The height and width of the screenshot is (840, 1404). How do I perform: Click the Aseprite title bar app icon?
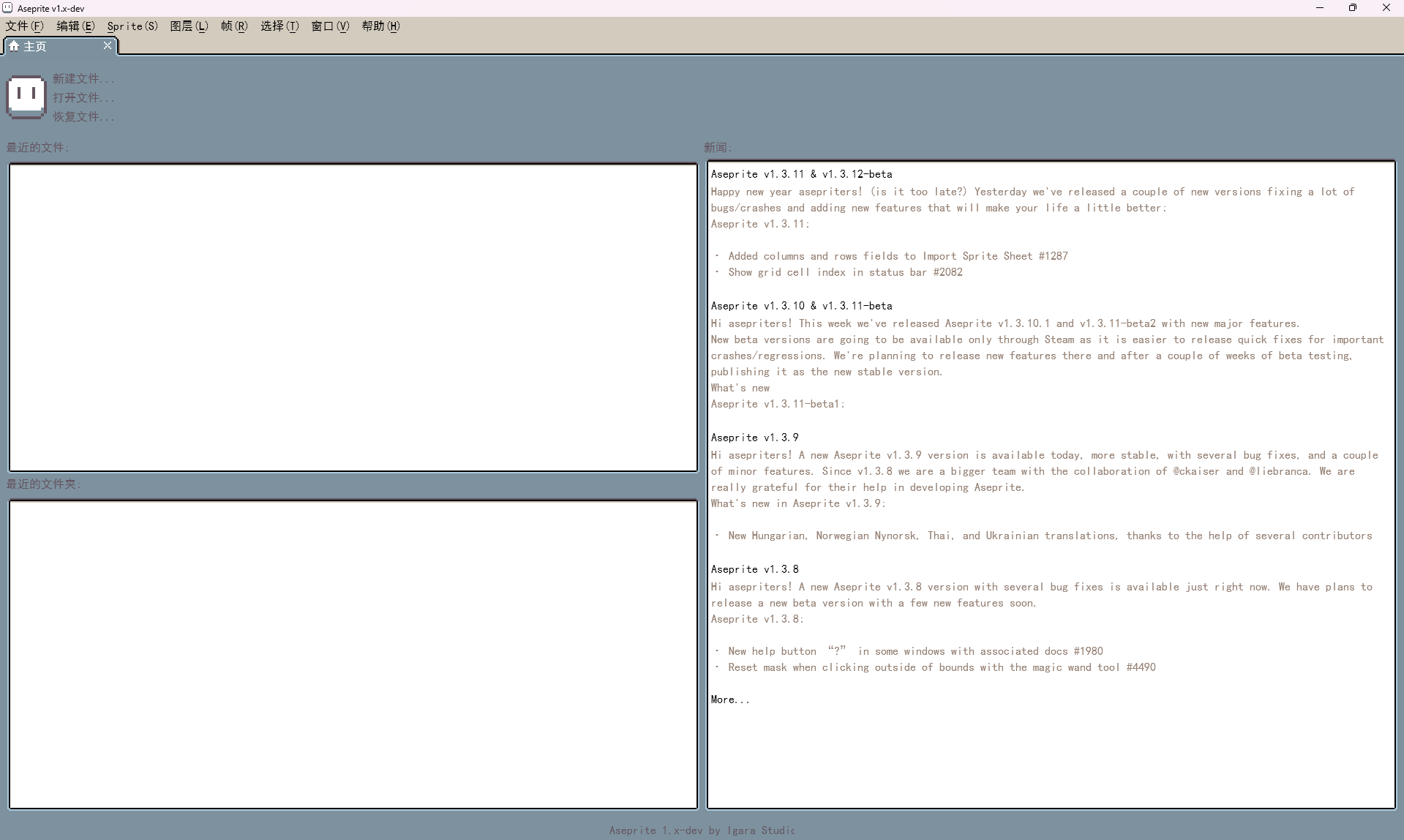(x=7, y=8)
